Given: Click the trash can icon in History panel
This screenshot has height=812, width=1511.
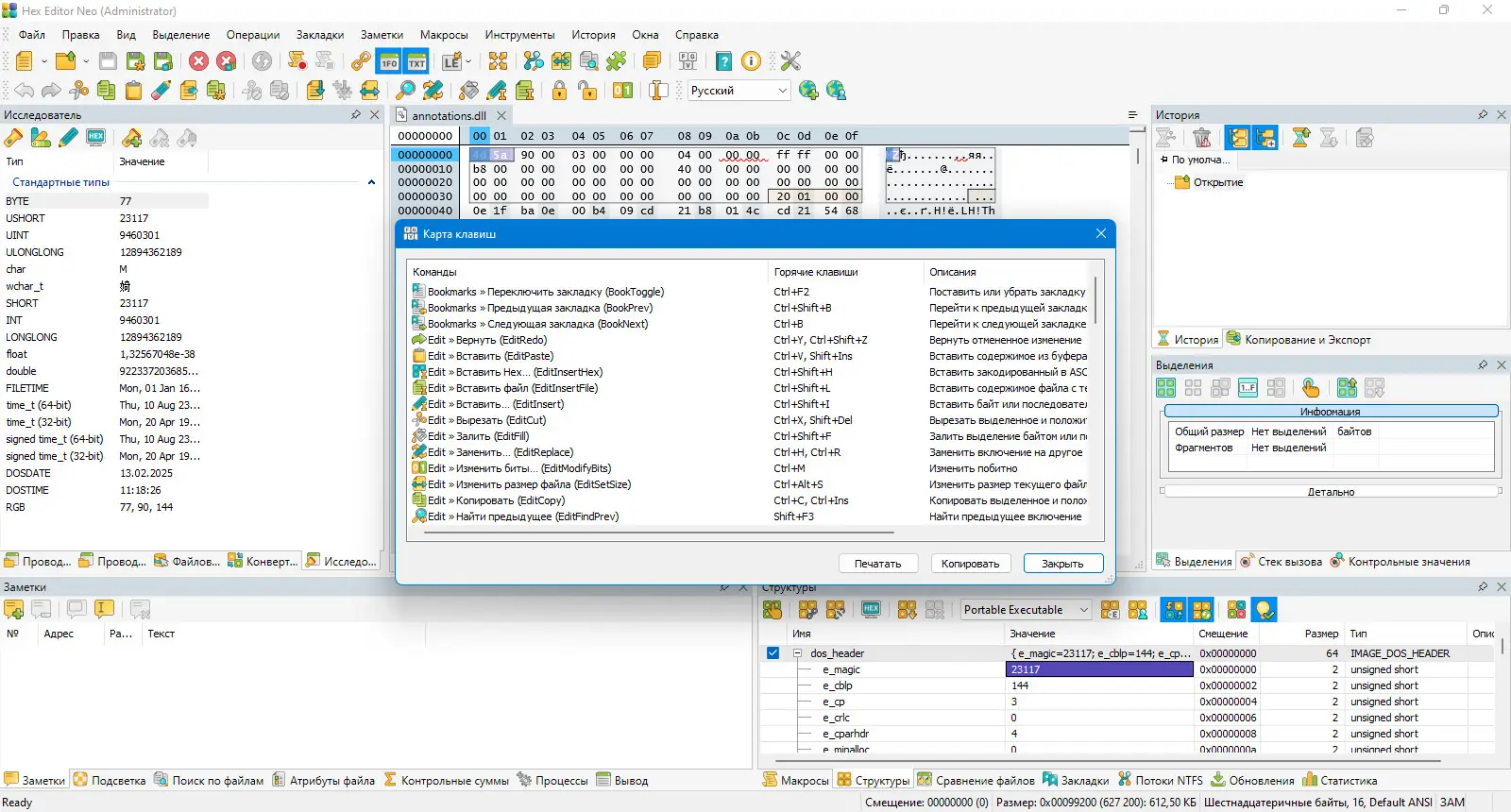Looking at the screenshot, I should point(1201,138).
